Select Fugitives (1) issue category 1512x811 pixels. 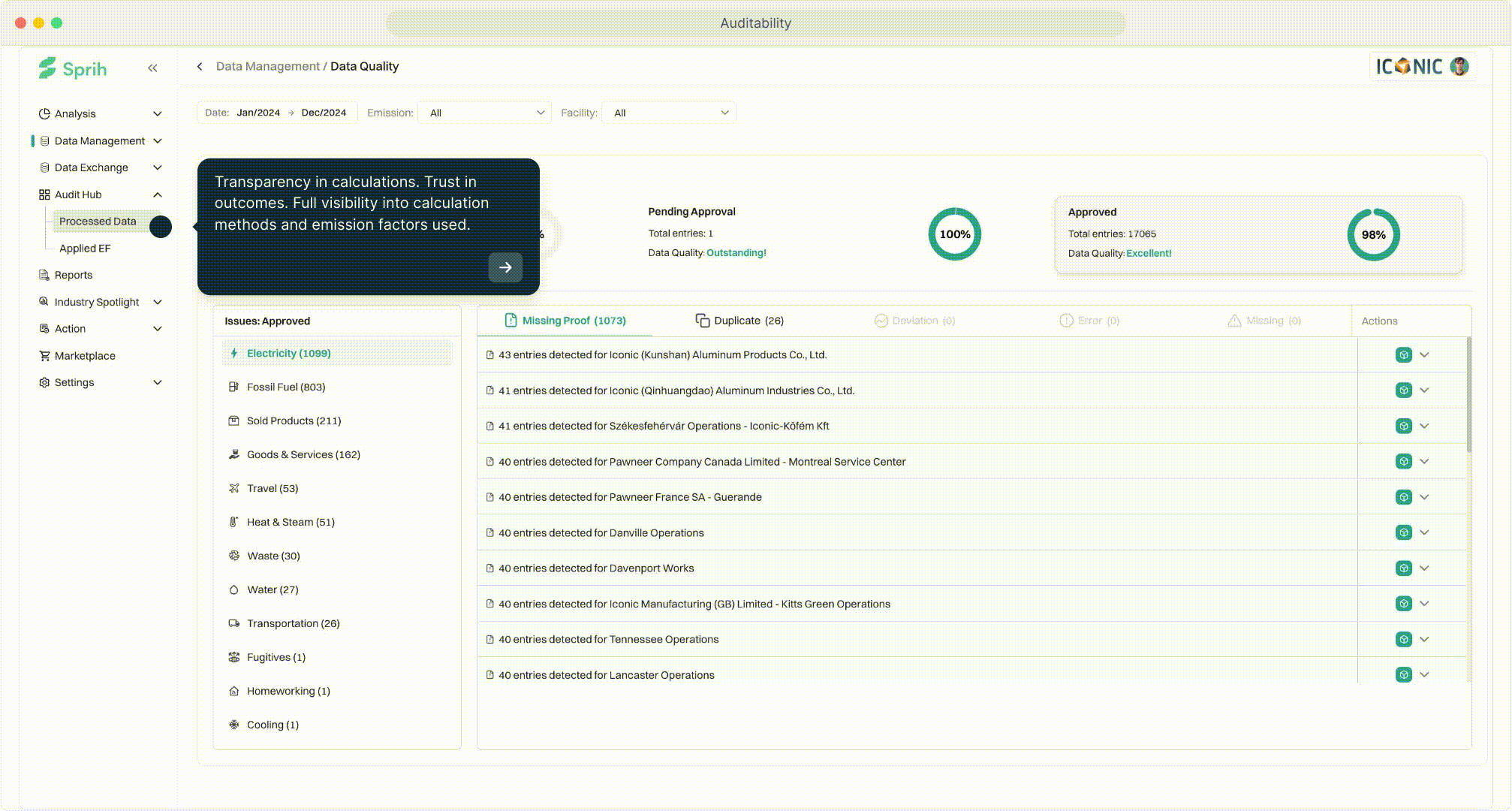pos(337,657)
